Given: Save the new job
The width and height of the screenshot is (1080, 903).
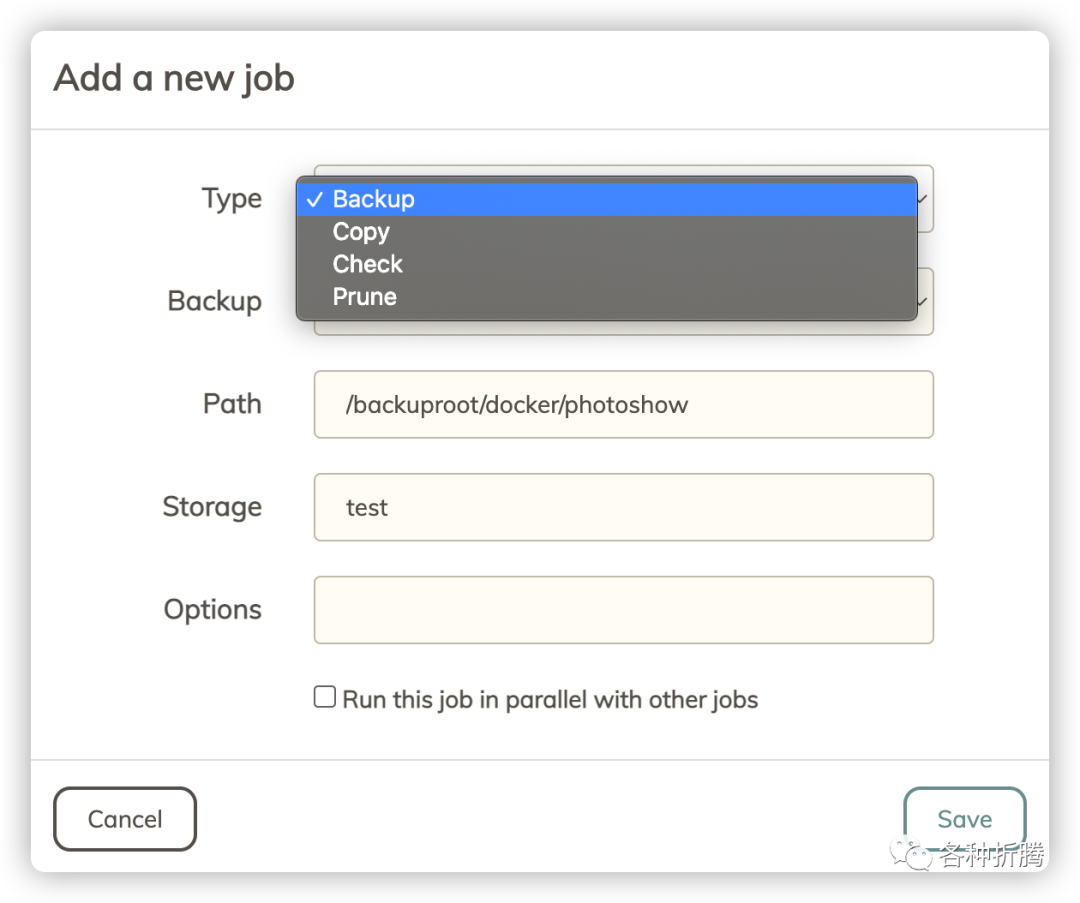Looking at the screenshot, I should pos(964,819).
